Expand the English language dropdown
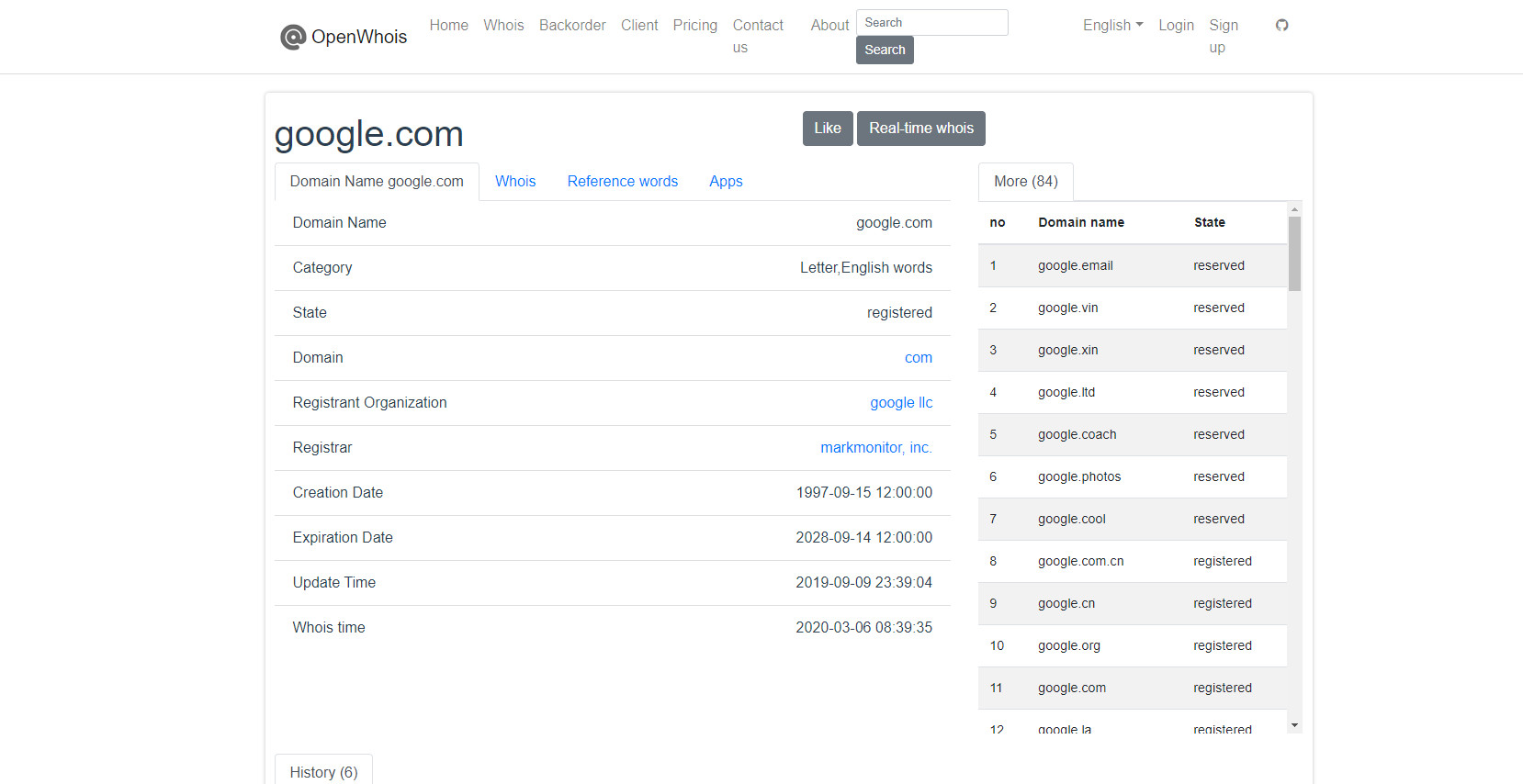This screenshot has height=784, width=1523. tap(1113, 25)
